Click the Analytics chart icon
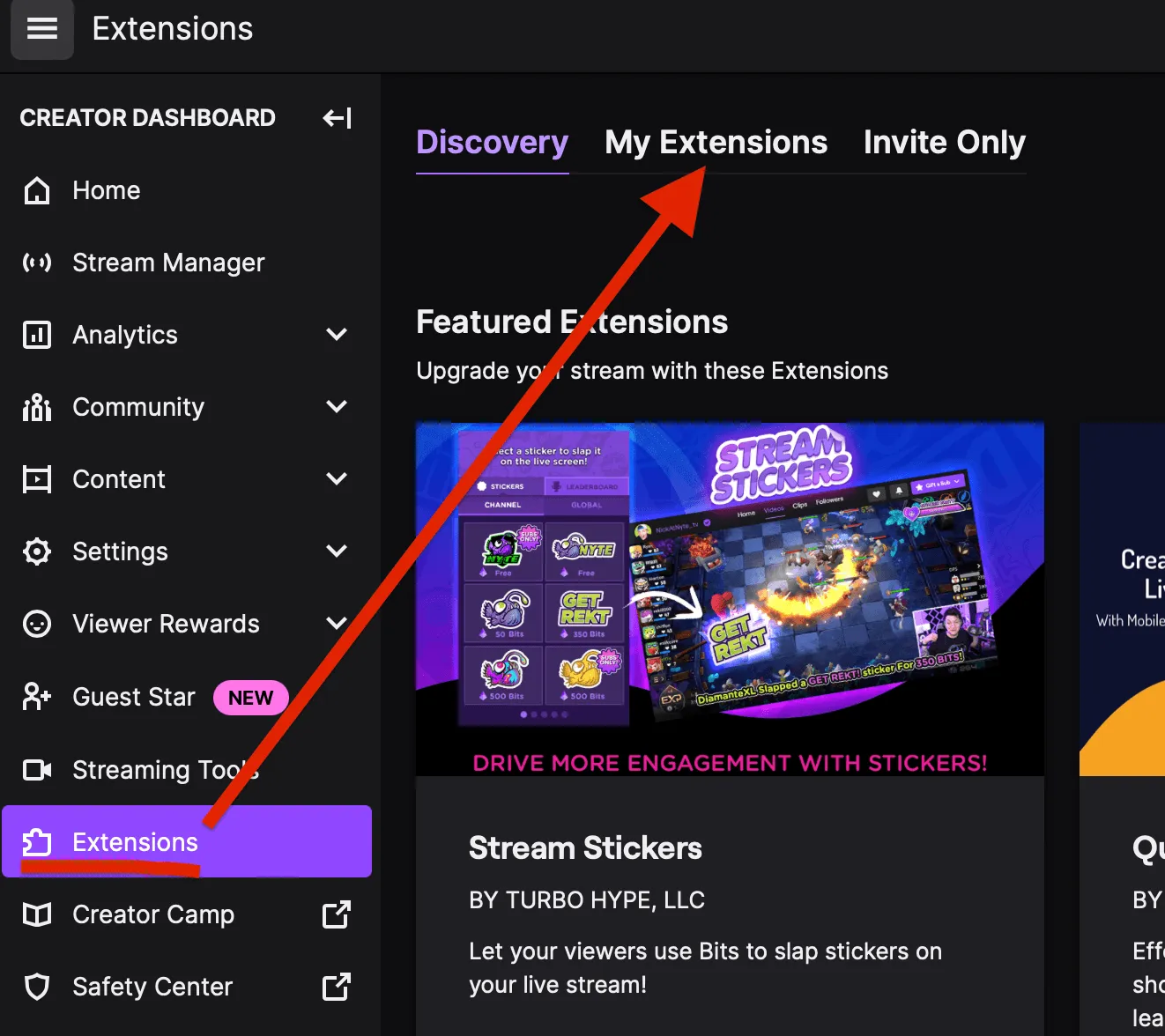 pos(37,335)
